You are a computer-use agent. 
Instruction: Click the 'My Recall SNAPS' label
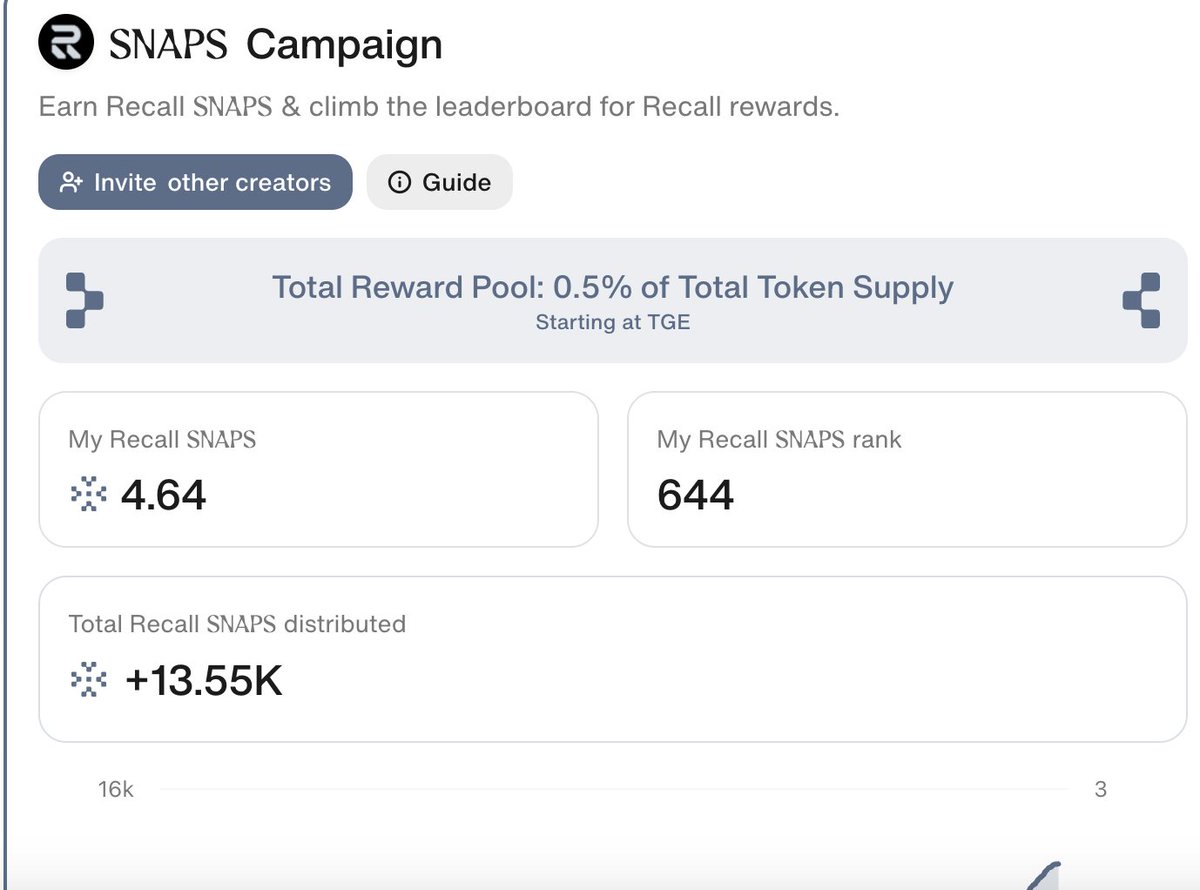tap(162, 439)
